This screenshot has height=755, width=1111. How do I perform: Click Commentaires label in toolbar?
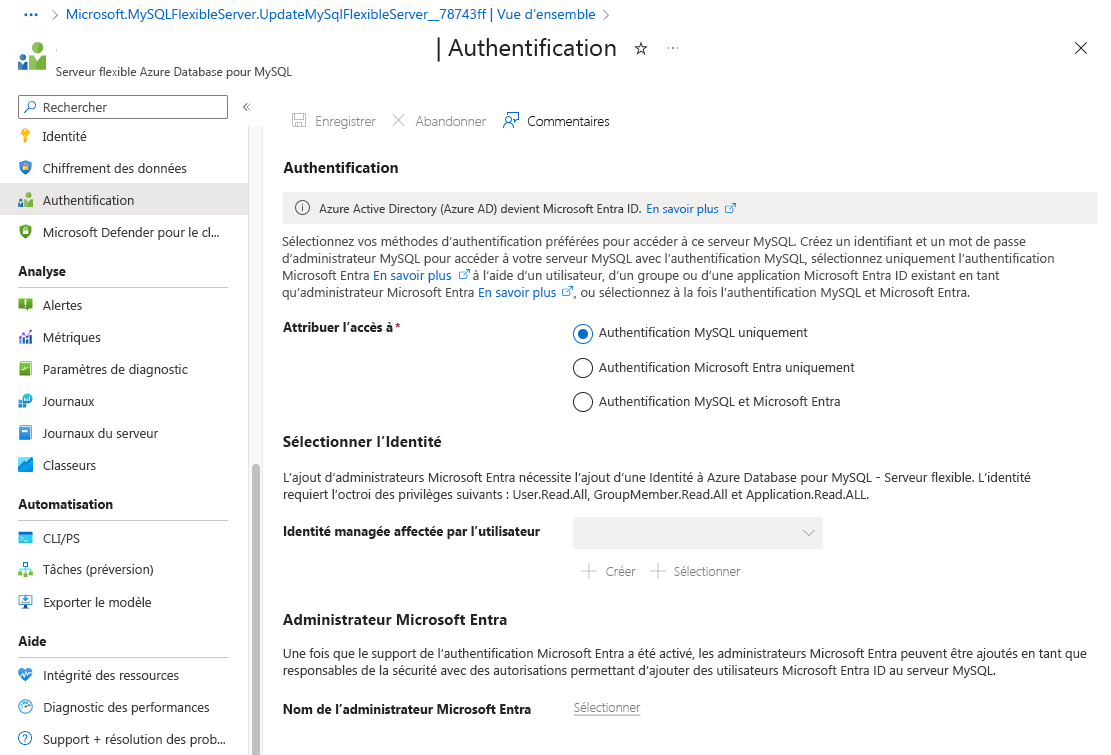pyautogui.click(x=568, y=121)
